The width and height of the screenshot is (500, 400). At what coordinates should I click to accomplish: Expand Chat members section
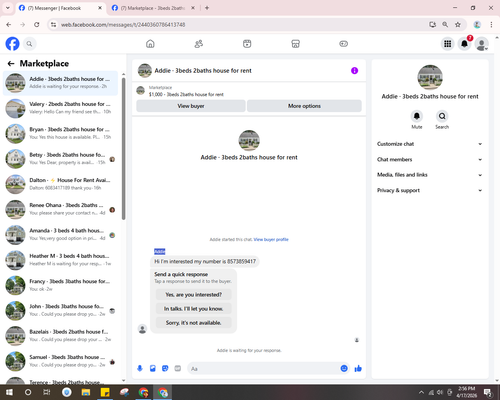click(x=430, y=159)
